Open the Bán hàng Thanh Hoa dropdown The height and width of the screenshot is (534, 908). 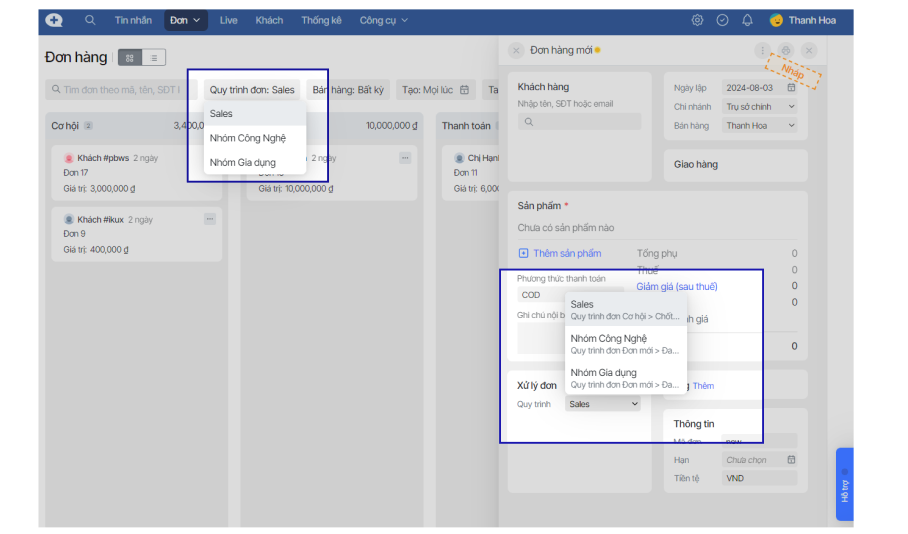(760, 126)
